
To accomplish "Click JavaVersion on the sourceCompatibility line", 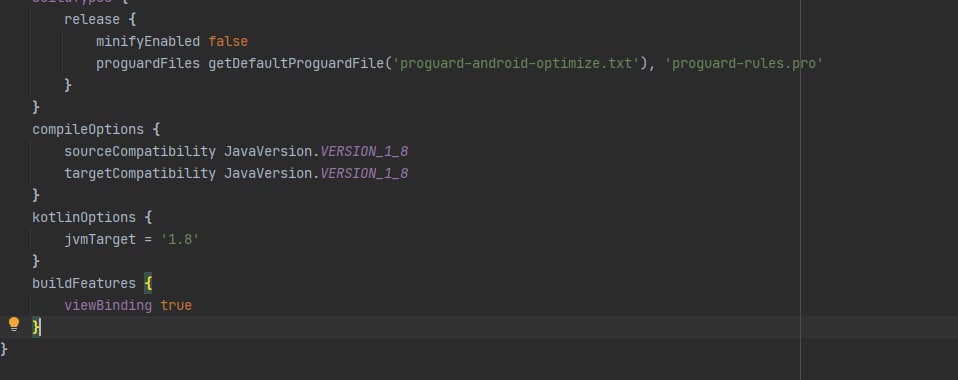I will [268, 152].
